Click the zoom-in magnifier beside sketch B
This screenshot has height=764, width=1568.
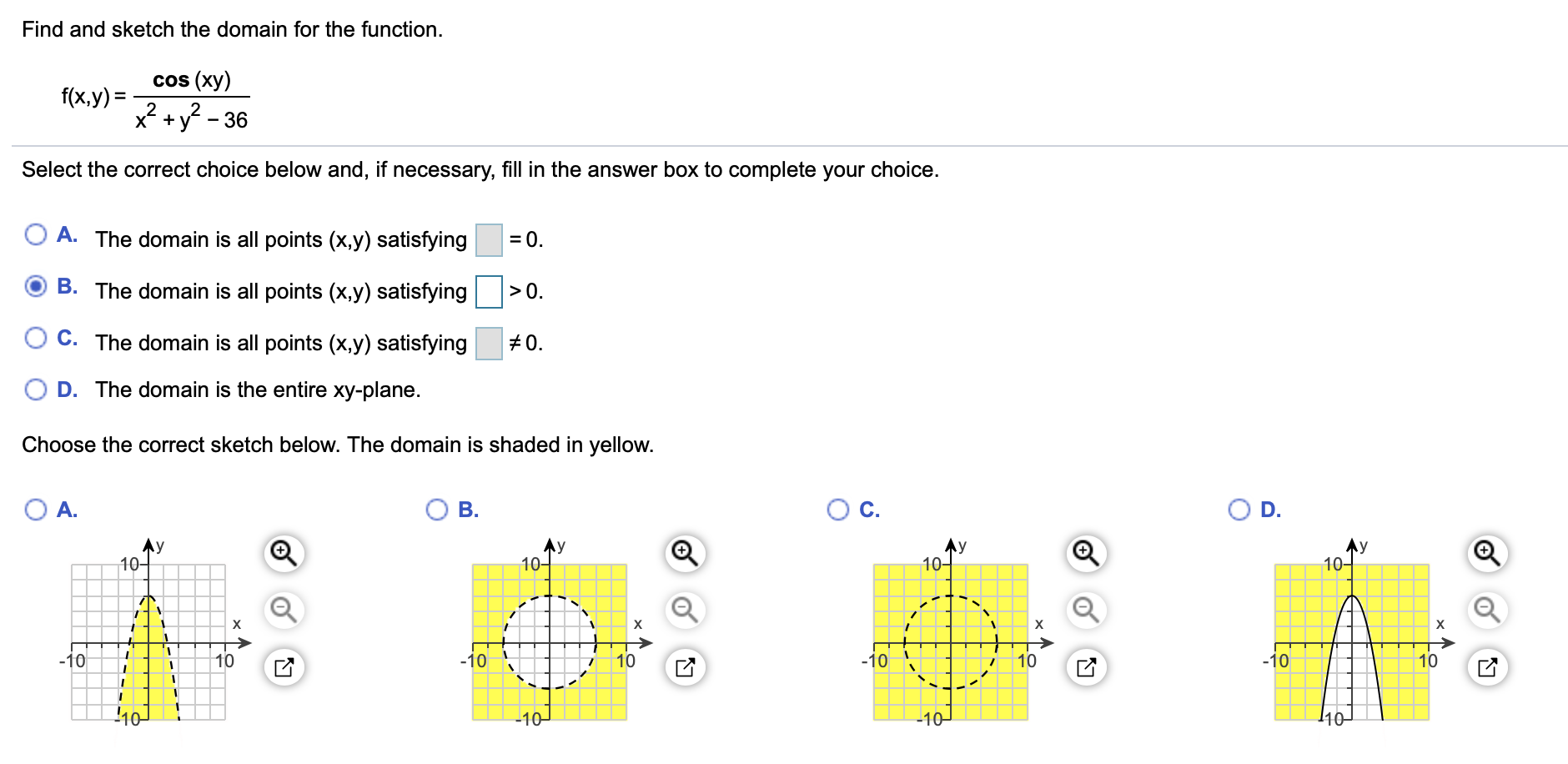click(684, 551)
